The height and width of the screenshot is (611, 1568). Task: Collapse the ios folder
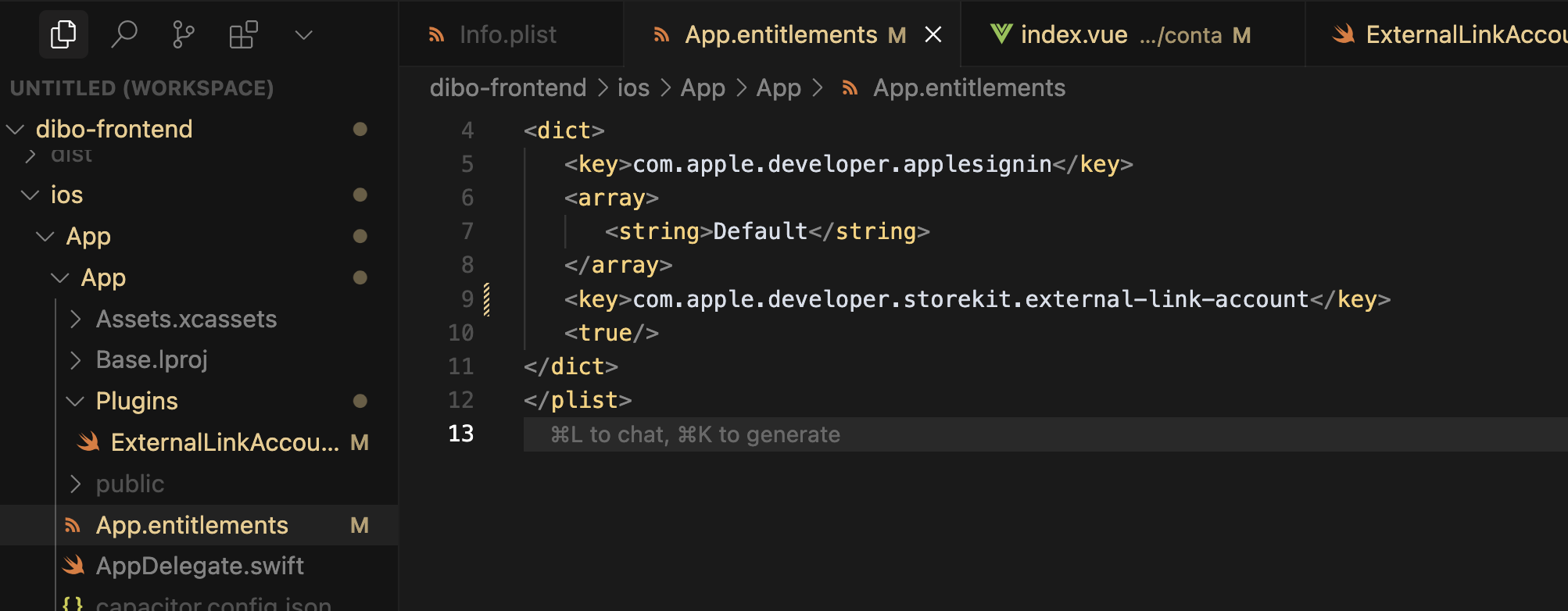(x=66, y=195)
